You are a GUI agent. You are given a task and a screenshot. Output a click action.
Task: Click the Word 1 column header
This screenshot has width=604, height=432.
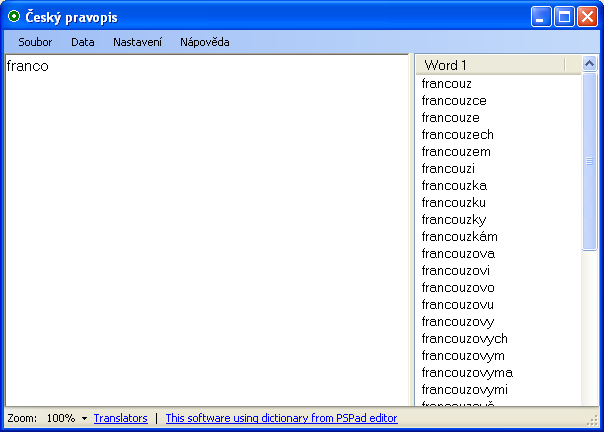click(x=490, y=65)
